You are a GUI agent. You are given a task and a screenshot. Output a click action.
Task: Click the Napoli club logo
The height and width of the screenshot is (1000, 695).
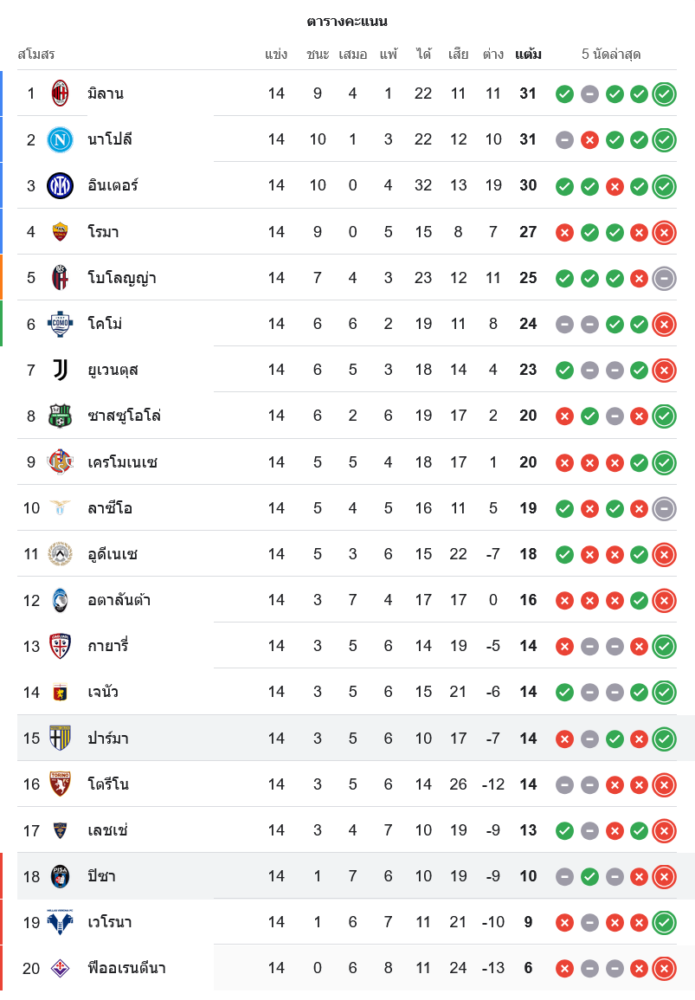click(x=61, y=139)
